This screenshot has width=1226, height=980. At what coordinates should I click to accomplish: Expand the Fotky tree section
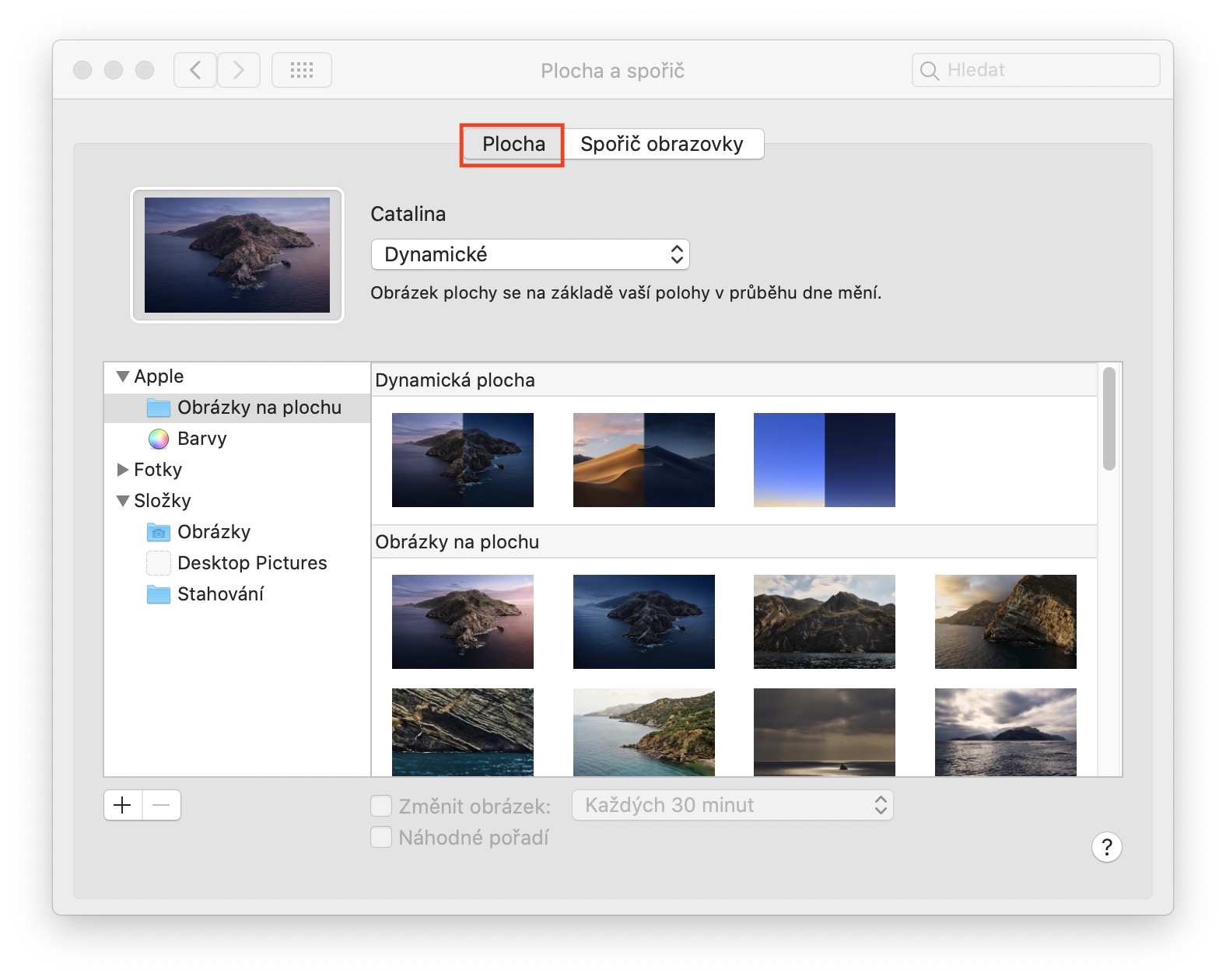(122, 470)
